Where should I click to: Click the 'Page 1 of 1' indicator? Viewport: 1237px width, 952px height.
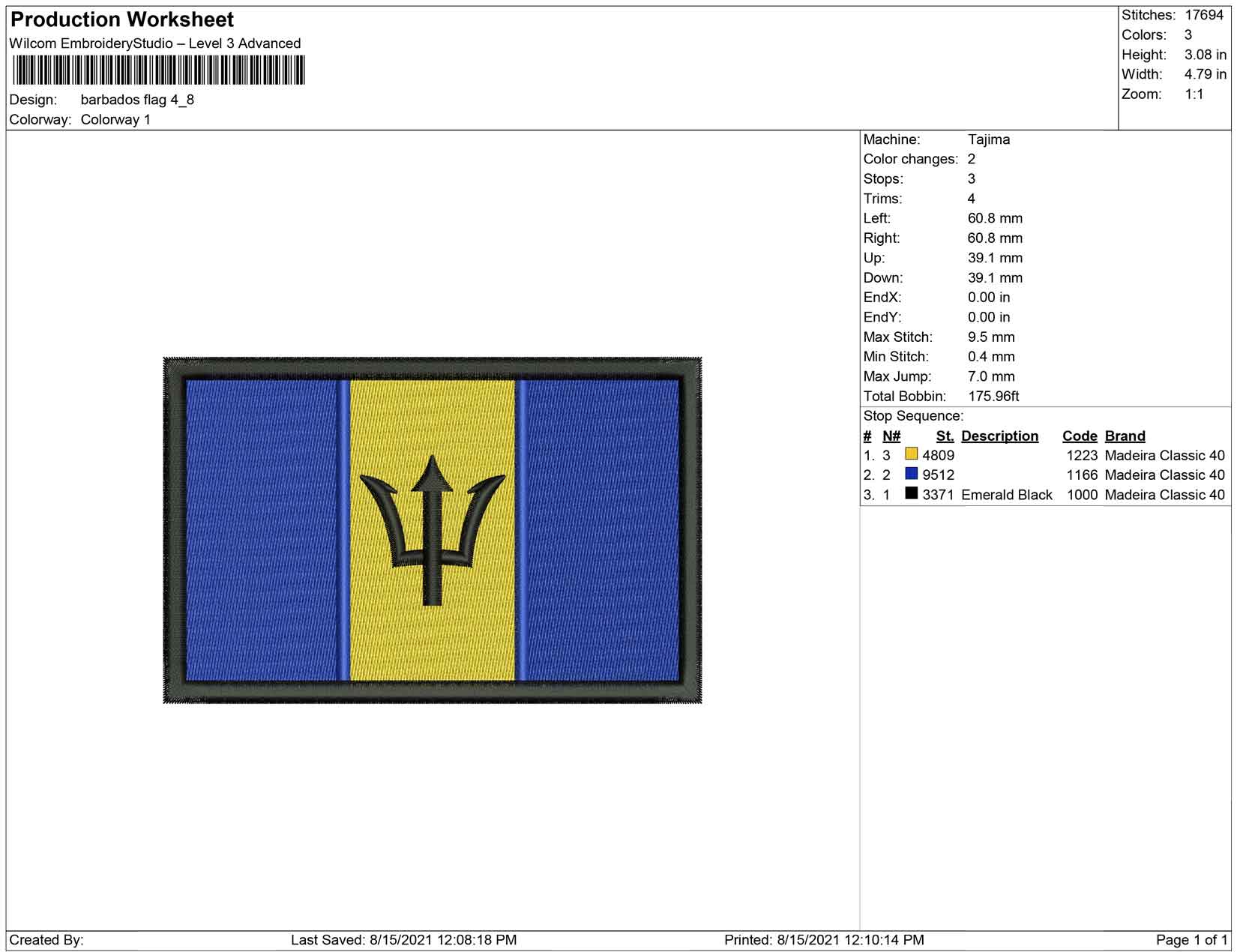click(x=1191, y=940)
